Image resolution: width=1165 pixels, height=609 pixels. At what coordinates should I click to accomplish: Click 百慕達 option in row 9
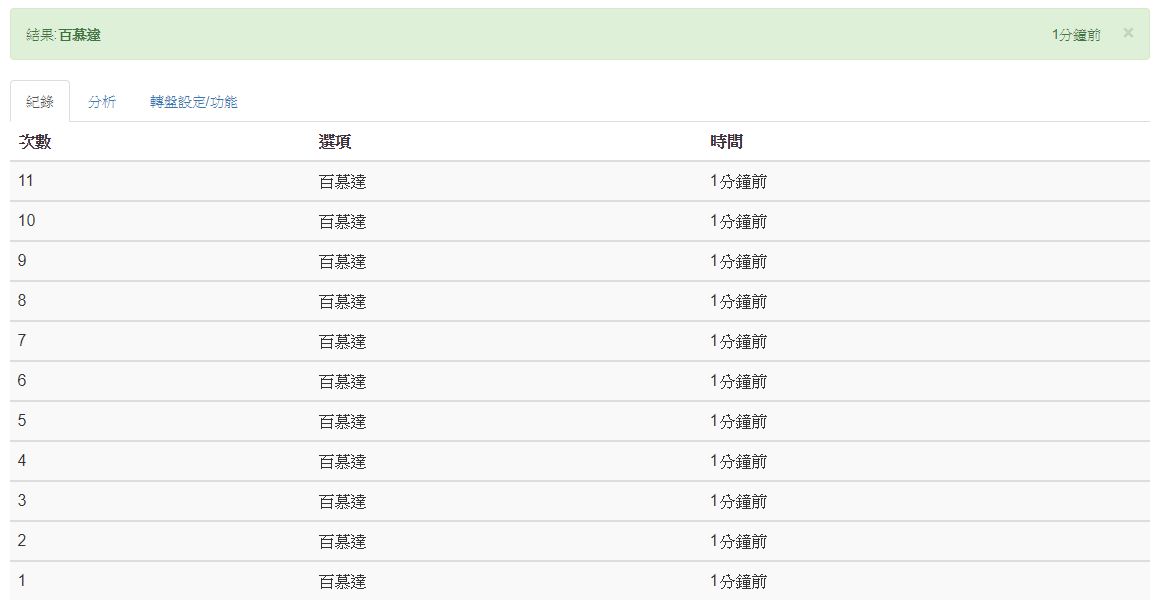point(343,262)
